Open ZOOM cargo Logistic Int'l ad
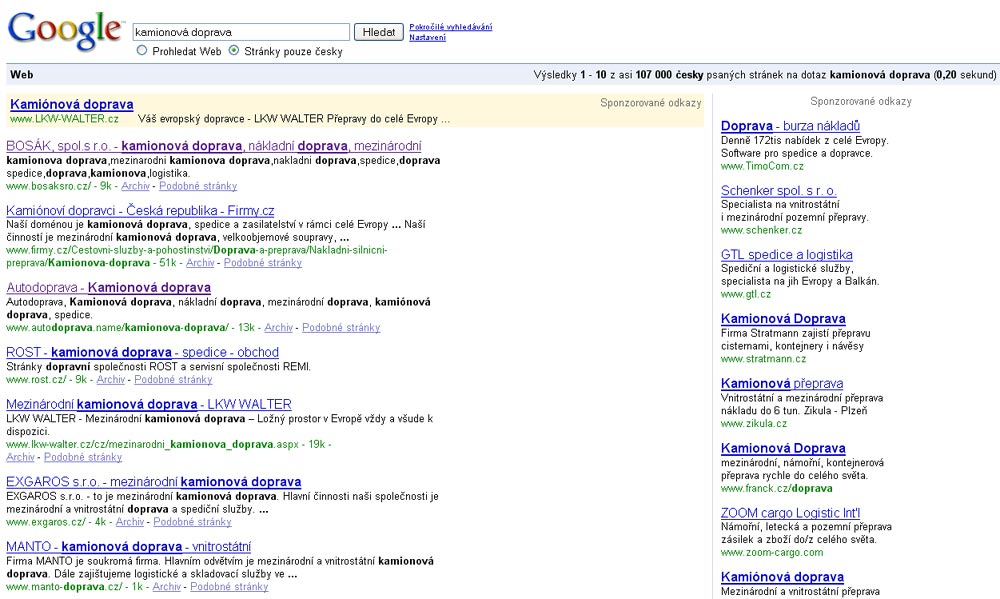The height and width of the screenshot is (599, 1000). point(791,514)
